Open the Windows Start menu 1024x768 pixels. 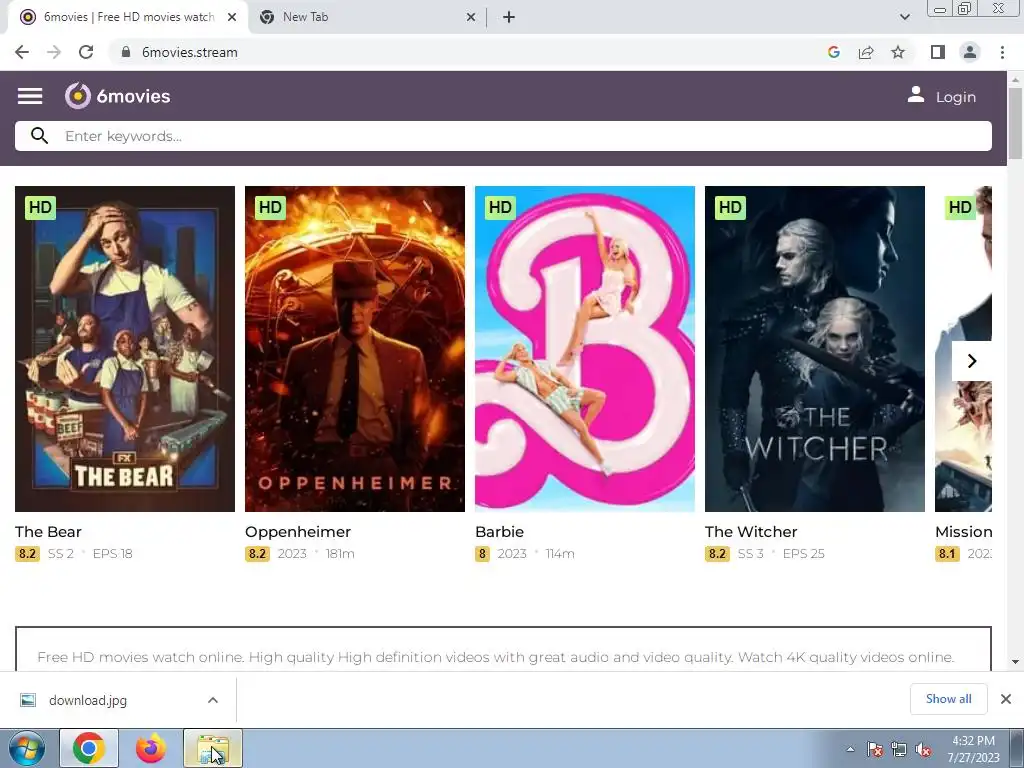[27, 748]
